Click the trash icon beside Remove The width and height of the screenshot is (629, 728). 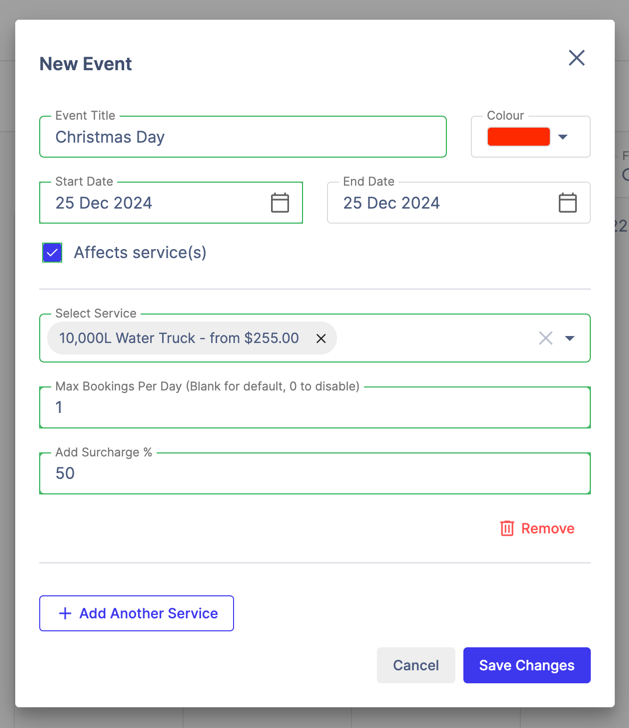[x=507, y=528]
